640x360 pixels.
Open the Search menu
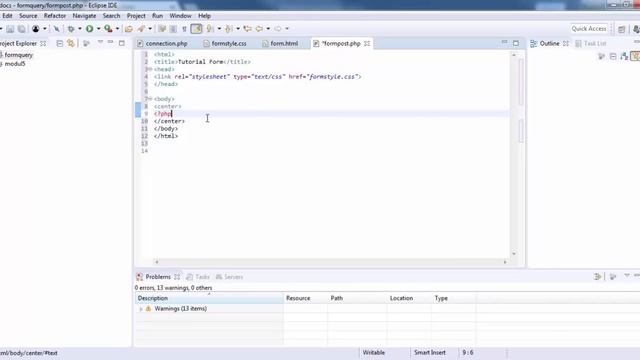coord(111,16)
